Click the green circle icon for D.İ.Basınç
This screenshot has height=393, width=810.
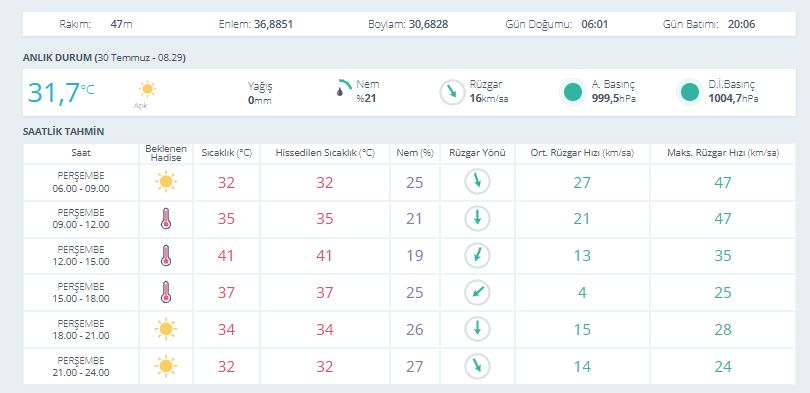(x=690, y=92)
